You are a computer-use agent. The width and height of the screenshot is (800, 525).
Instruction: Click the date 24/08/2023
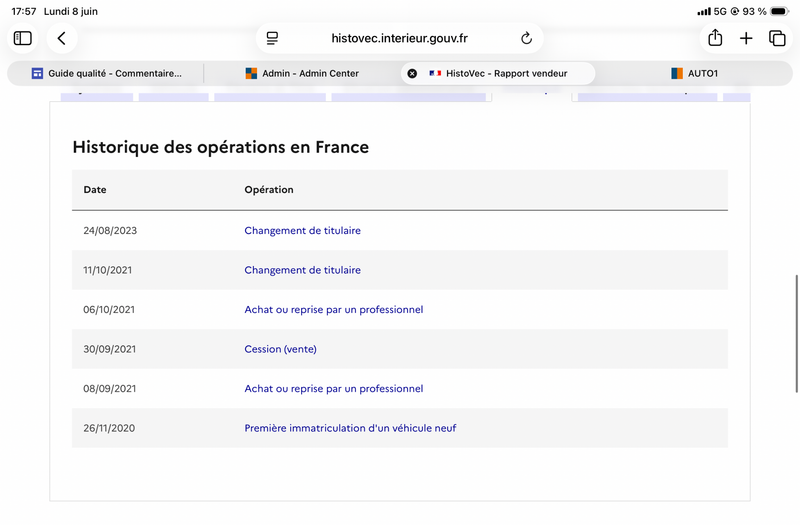110,231
